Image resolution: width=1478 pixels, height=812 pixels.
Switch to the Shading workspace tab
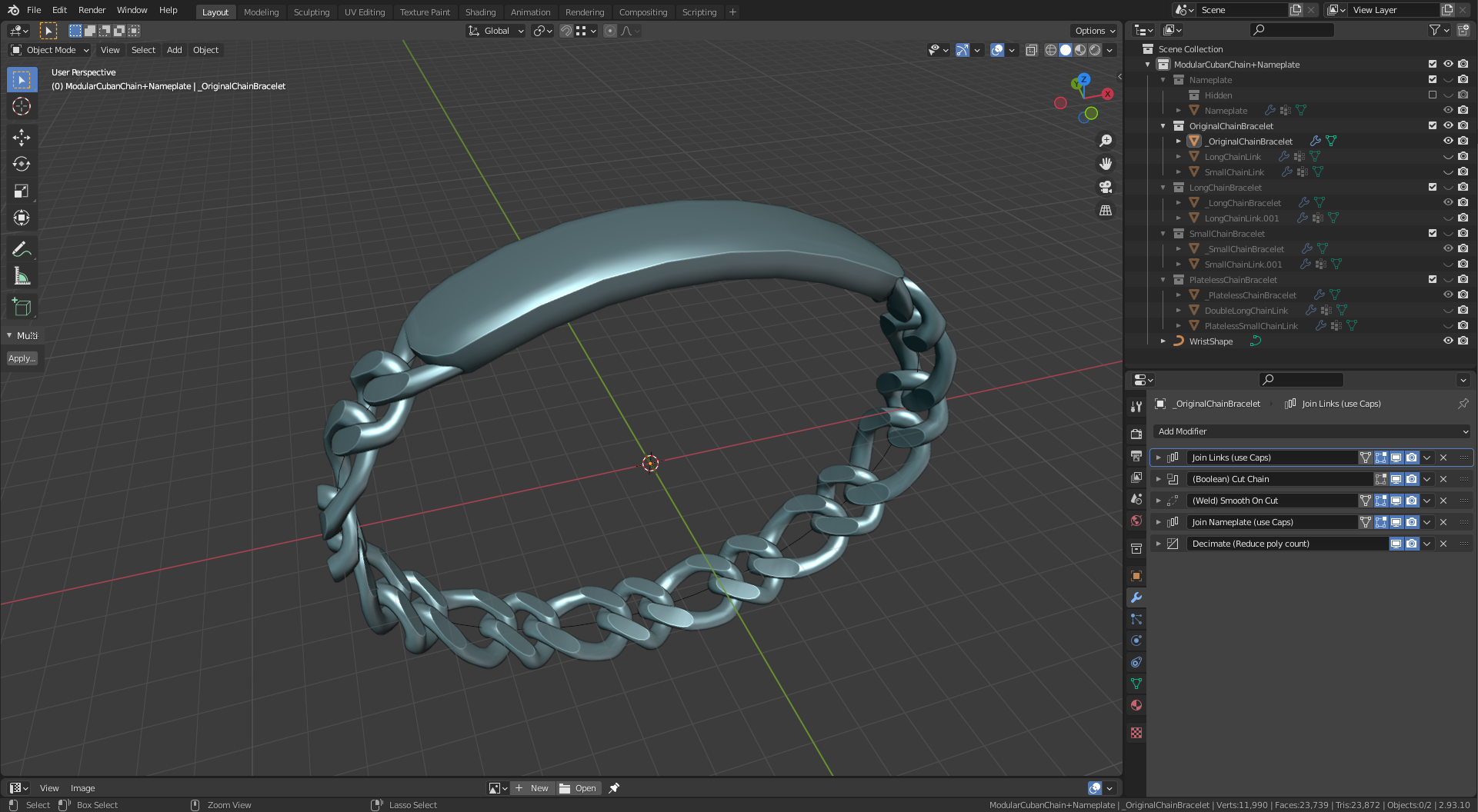[480, 12]
